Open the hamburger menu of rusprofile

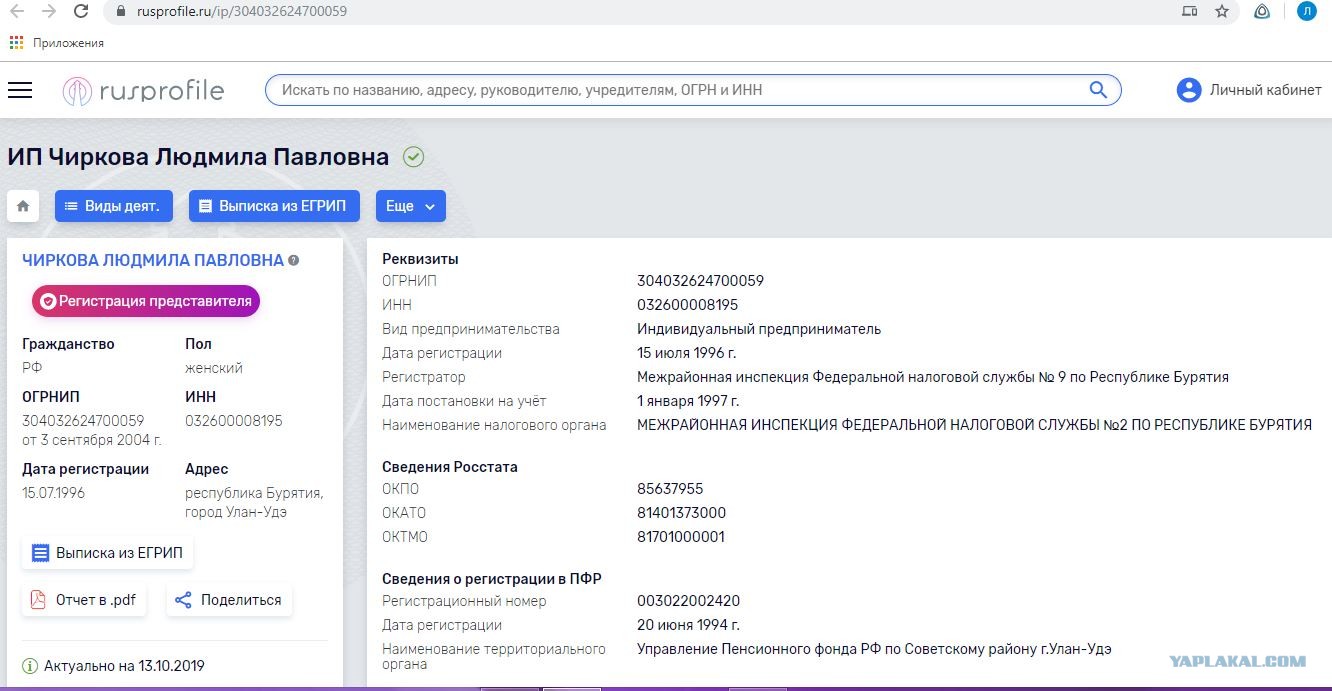click(x=20, y=90)
